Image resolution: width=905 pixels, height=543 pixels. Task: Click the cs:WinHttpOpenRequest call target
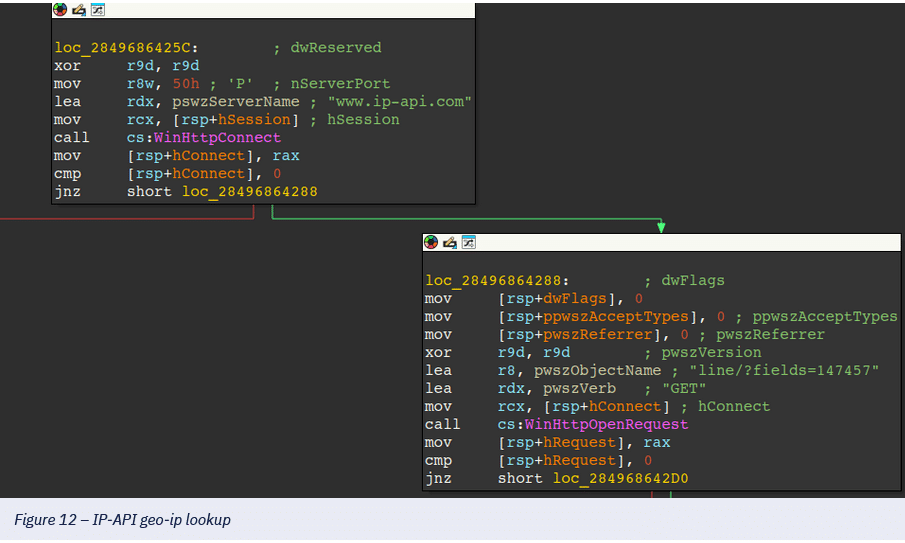(593, 425)
